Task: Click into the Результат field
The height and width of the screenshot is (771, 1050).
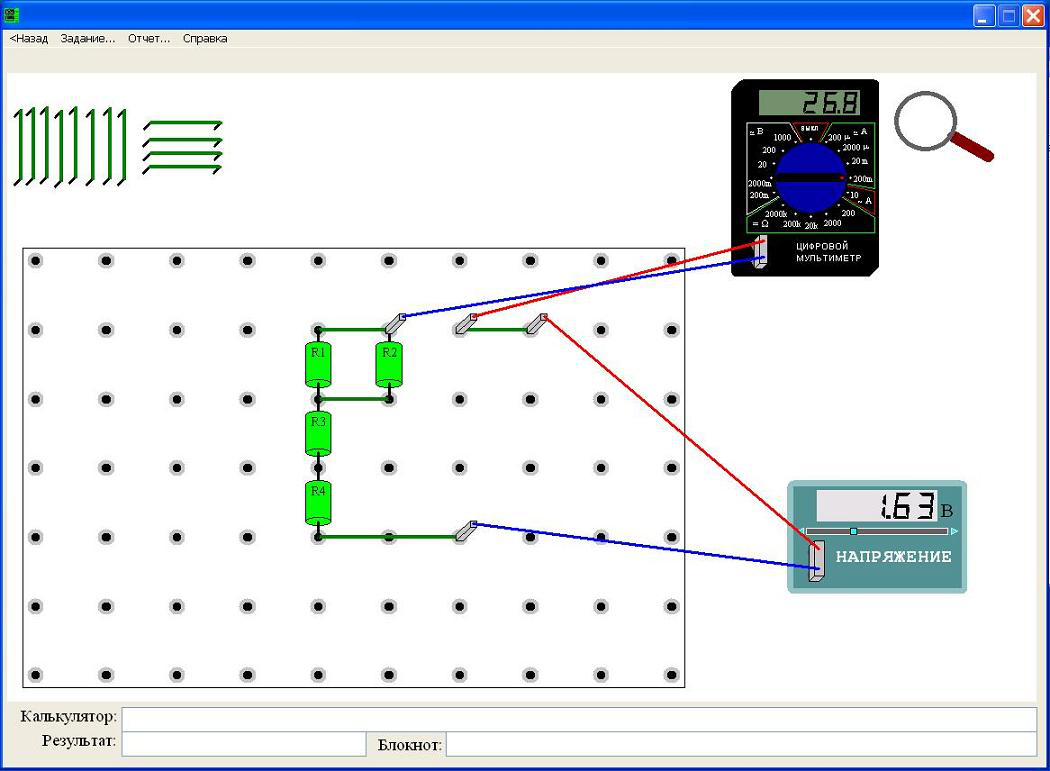Action: (x=244, y=744)
